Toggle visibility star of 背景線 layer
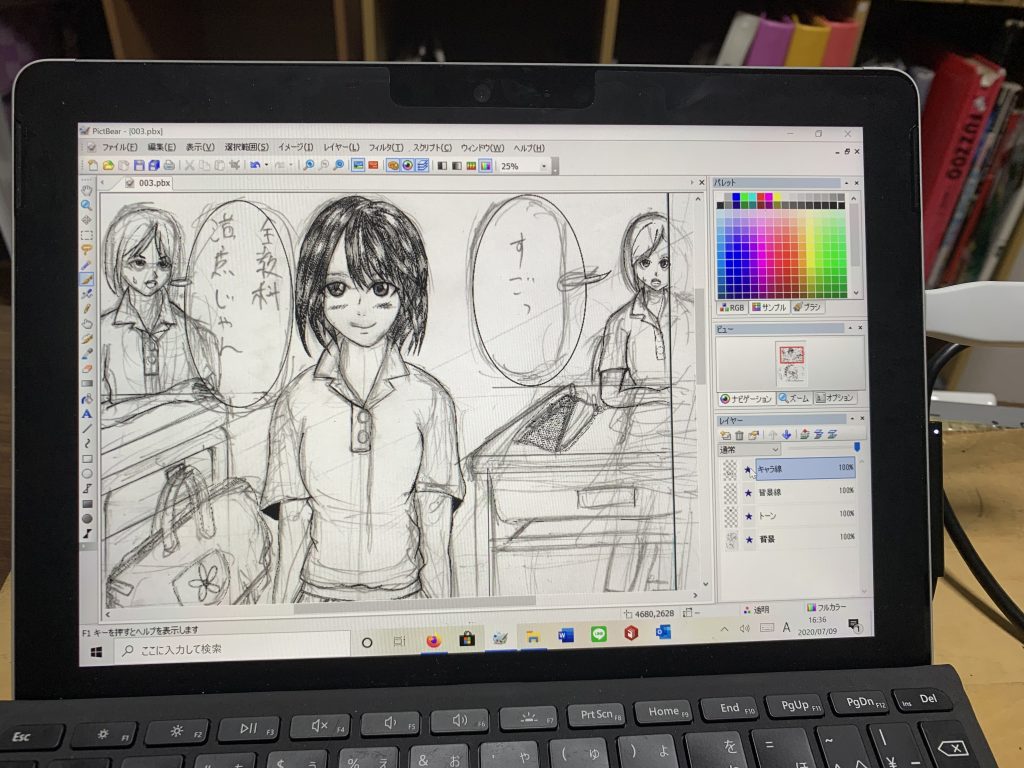This screenshot has height=768, width=1024. click(x=748, y=492)
